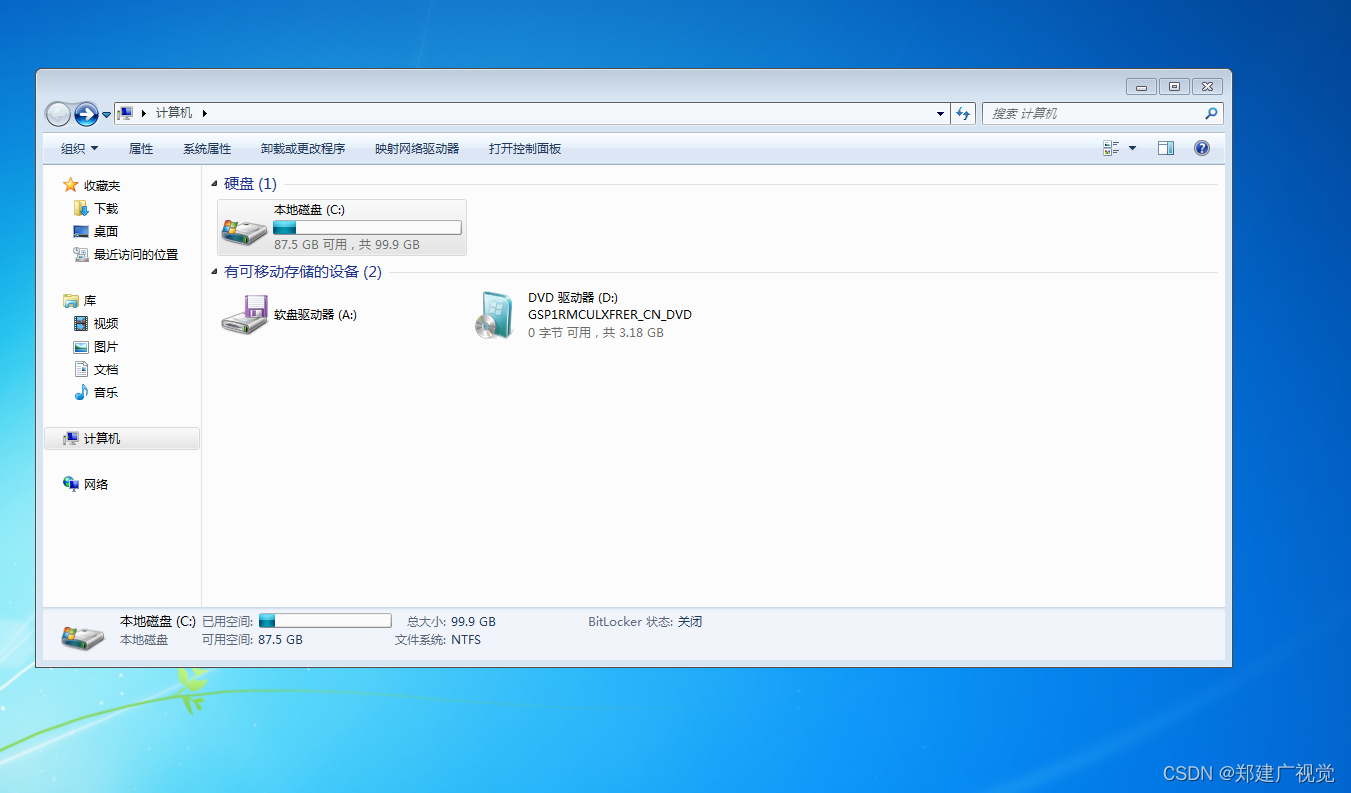The height and width of the screenshot is (793, 1351).
Task: Open the 图片 library
Action: coord(106,347)
